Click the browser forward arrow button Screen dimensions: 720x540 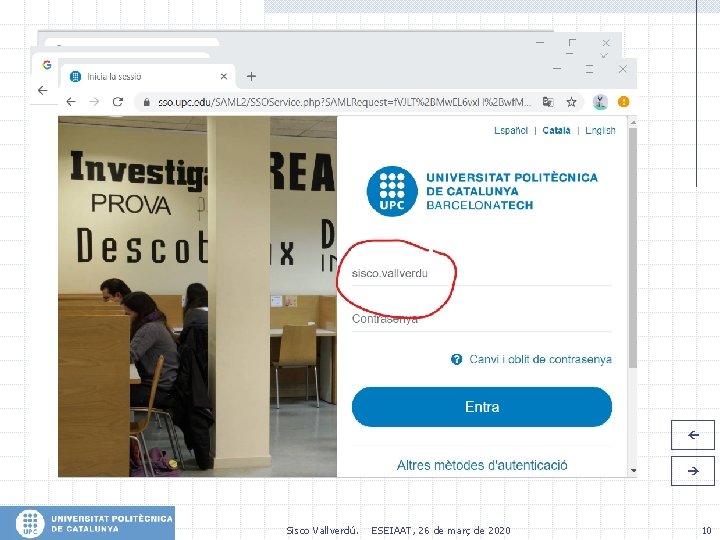[x=94, y=101]
